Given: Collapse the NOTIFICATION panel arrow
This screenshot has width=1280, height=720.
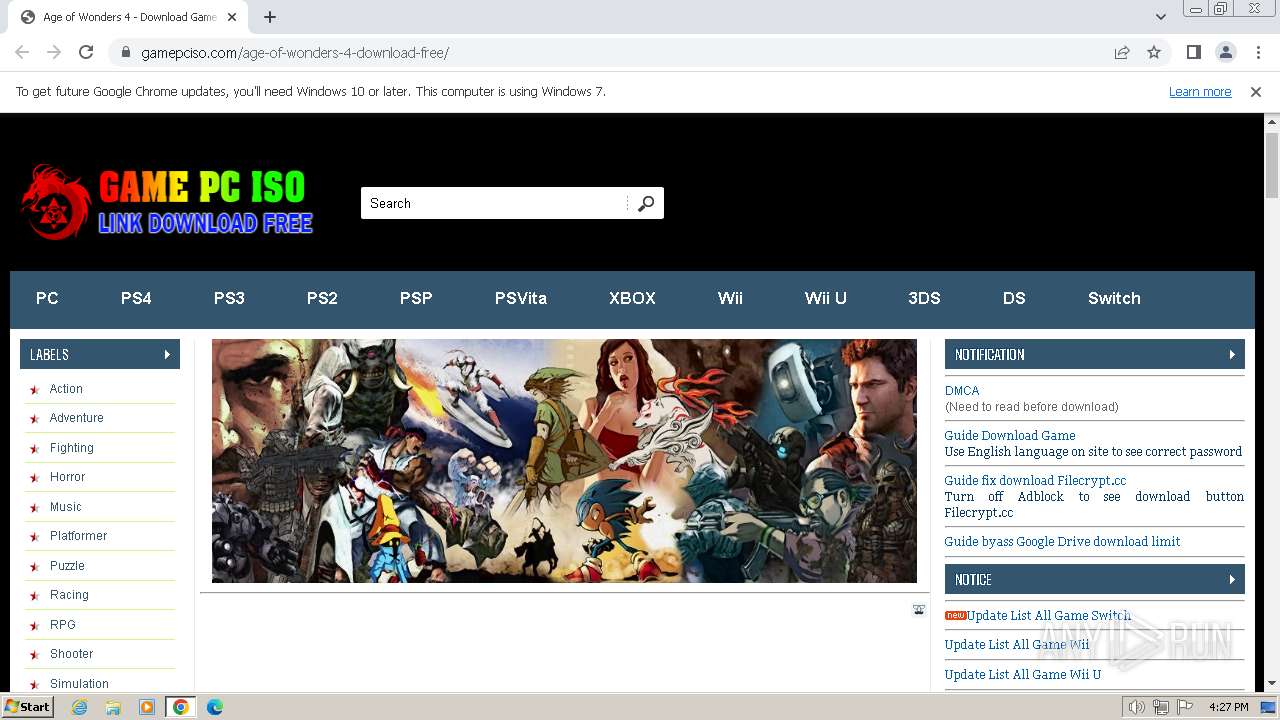Looking at the screenshot, I should pos(1232,354).
